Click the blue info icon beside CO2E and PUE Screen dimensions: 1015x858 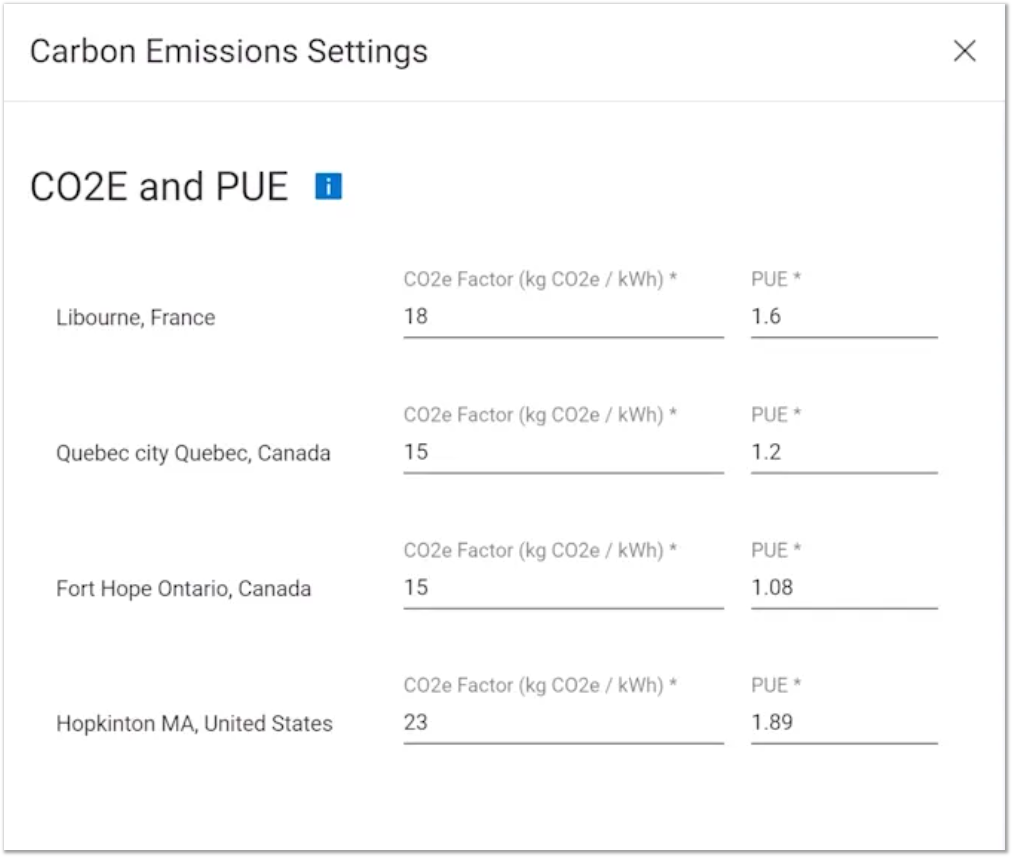[x=329, y=186]
